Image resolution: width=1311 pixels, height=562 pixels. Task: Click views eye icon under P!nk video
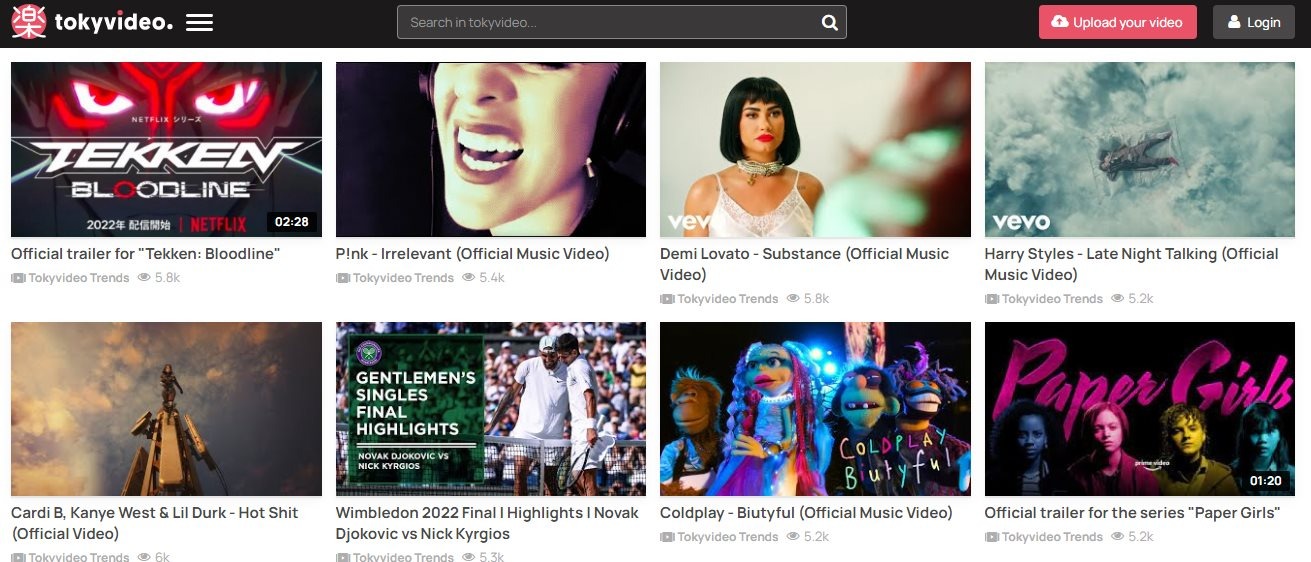469,277
